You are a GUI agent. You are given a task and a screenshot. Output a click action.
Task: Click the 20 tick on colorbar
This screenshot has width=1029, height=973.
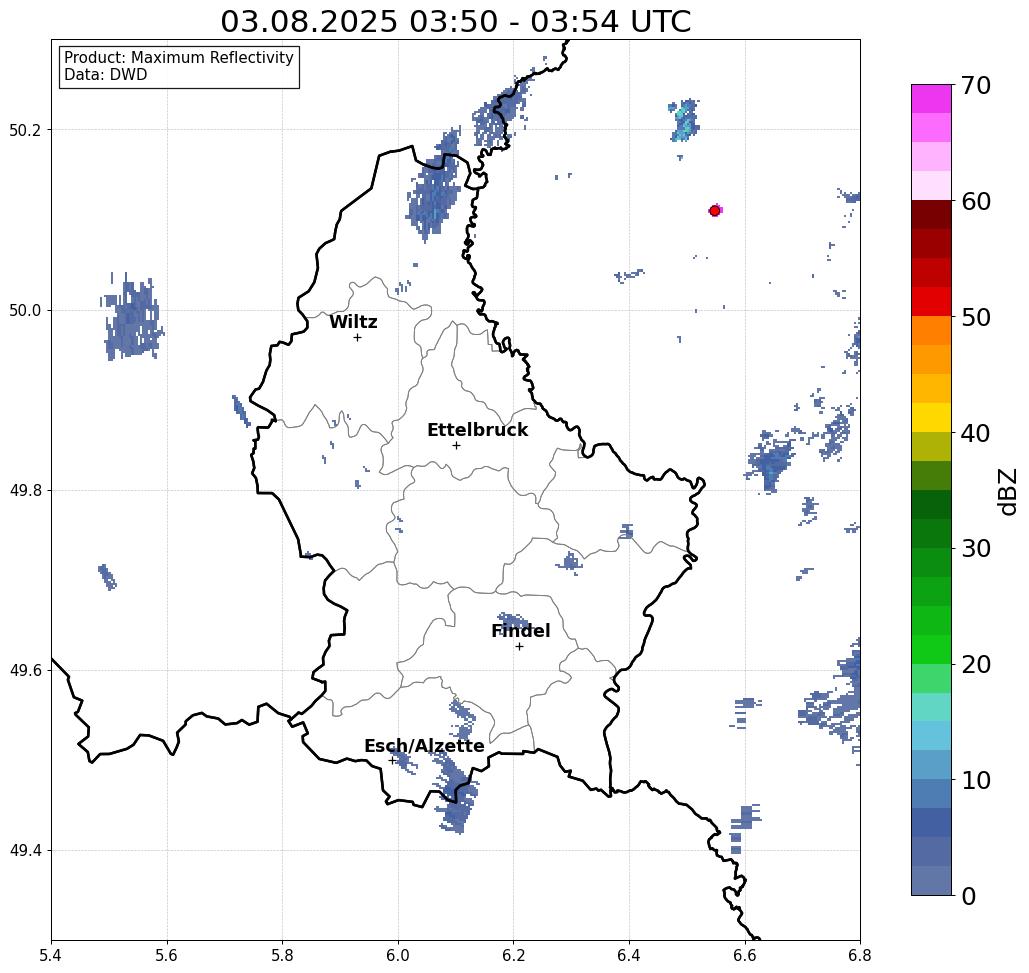[x=975, y=664]
